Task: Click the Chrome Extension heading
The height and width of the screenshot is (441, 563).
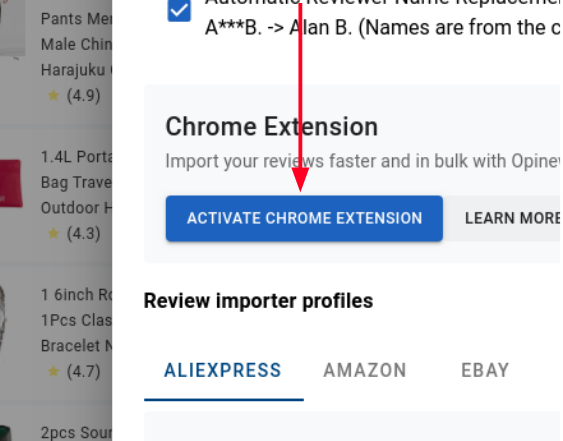Action: point(272,127)
